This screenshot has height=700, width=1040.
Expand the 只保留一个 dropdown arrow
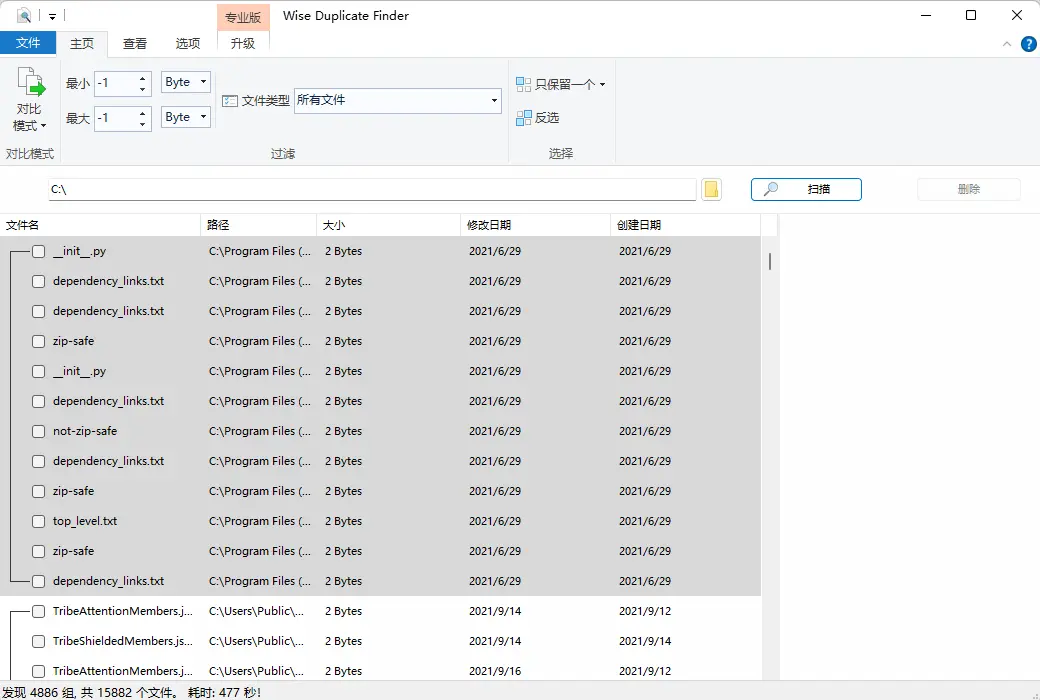coord(602,84)
